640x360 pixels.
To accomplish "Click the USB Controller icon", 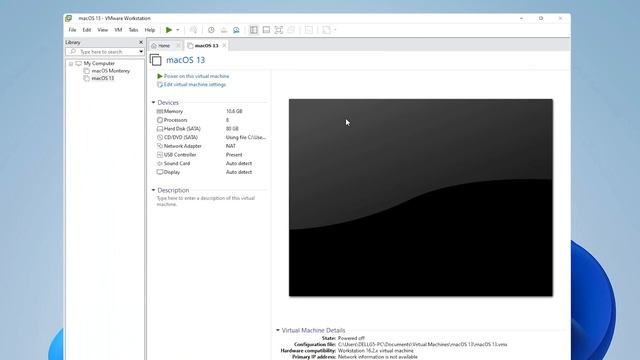I will (160, 155).
